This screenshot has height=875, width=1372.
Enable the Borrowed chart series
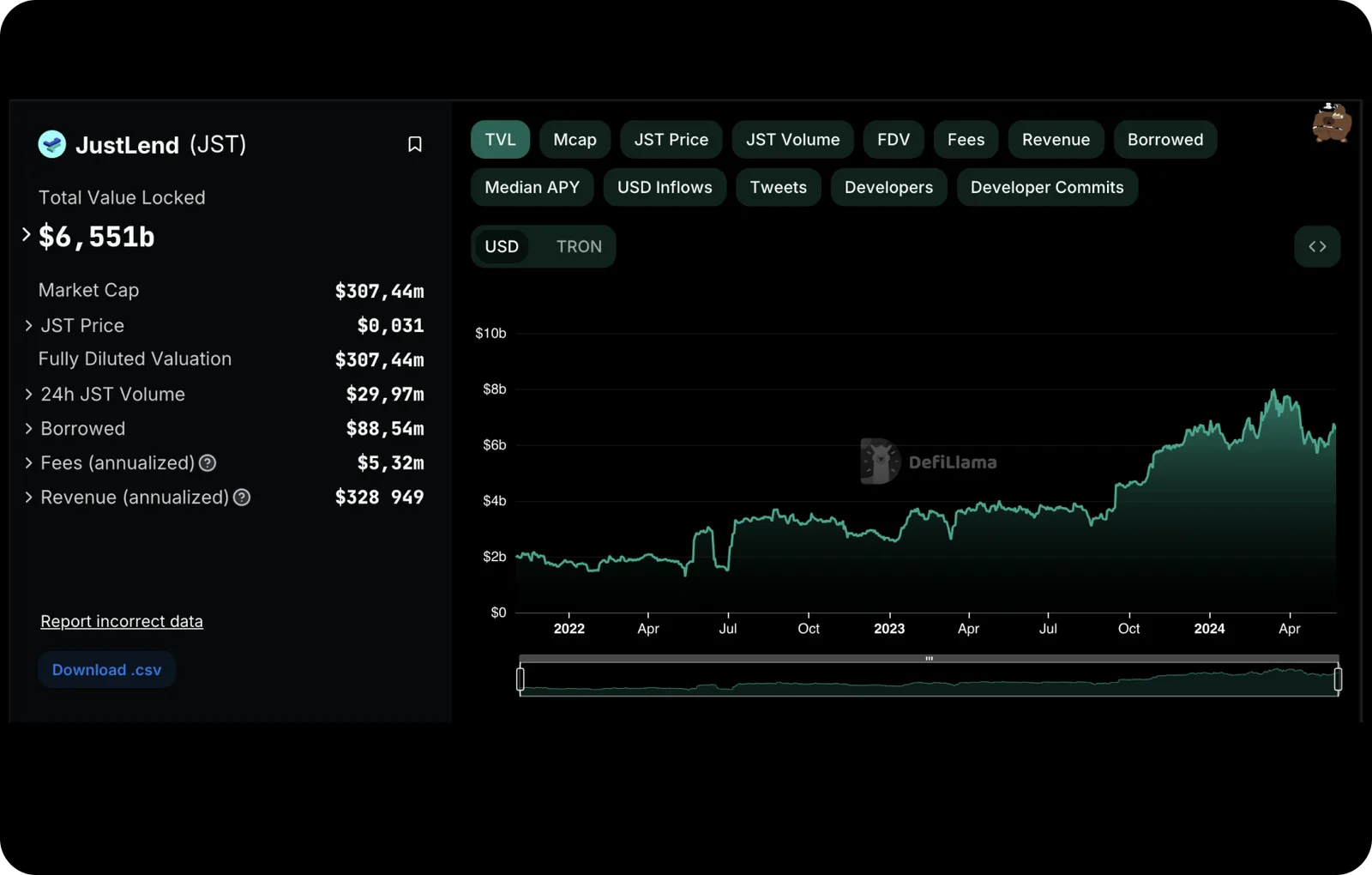(1164, 140)
